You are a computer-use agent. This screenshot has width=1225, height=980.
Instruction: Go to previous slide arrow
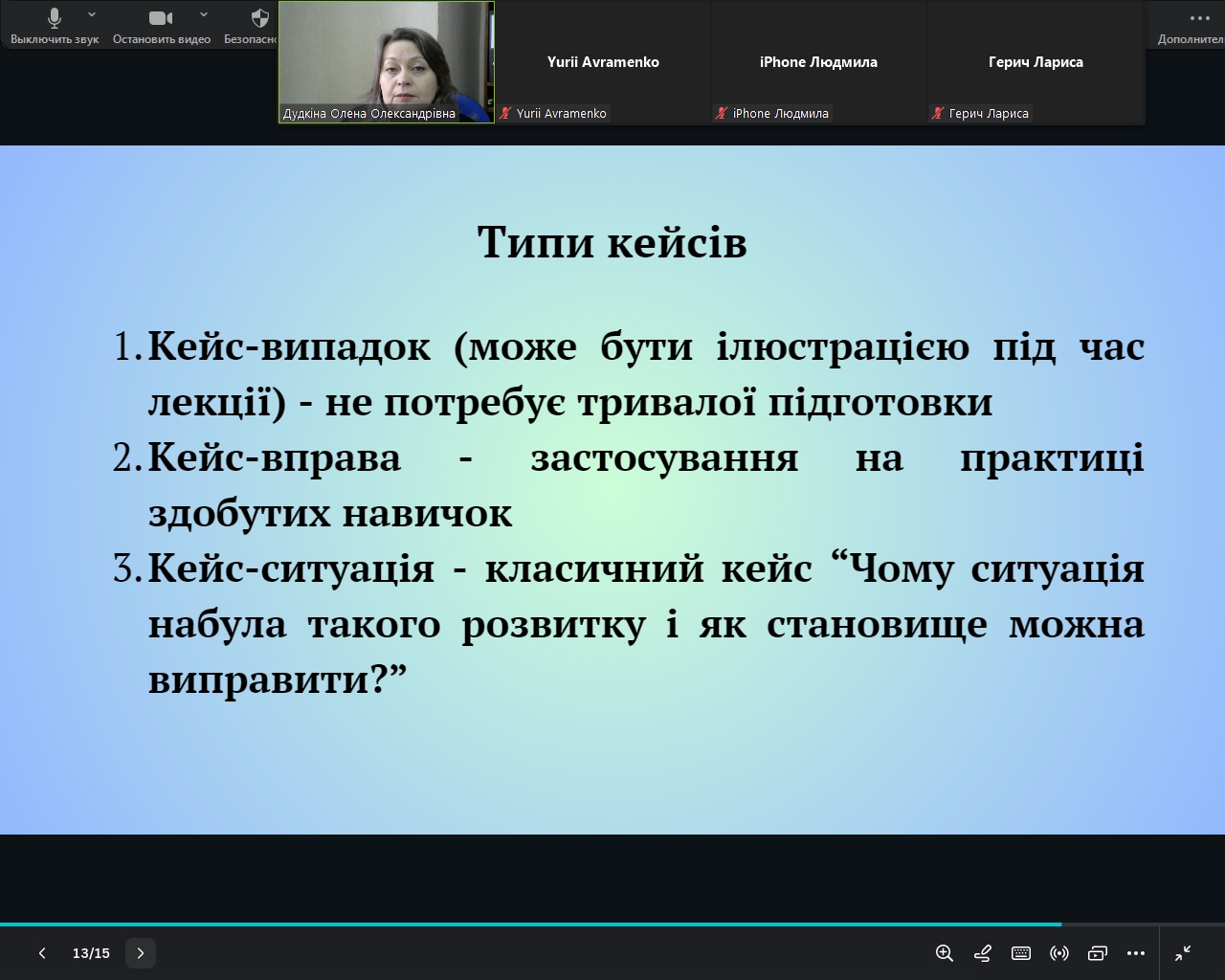pyautogui.click(x=42, y=953)
